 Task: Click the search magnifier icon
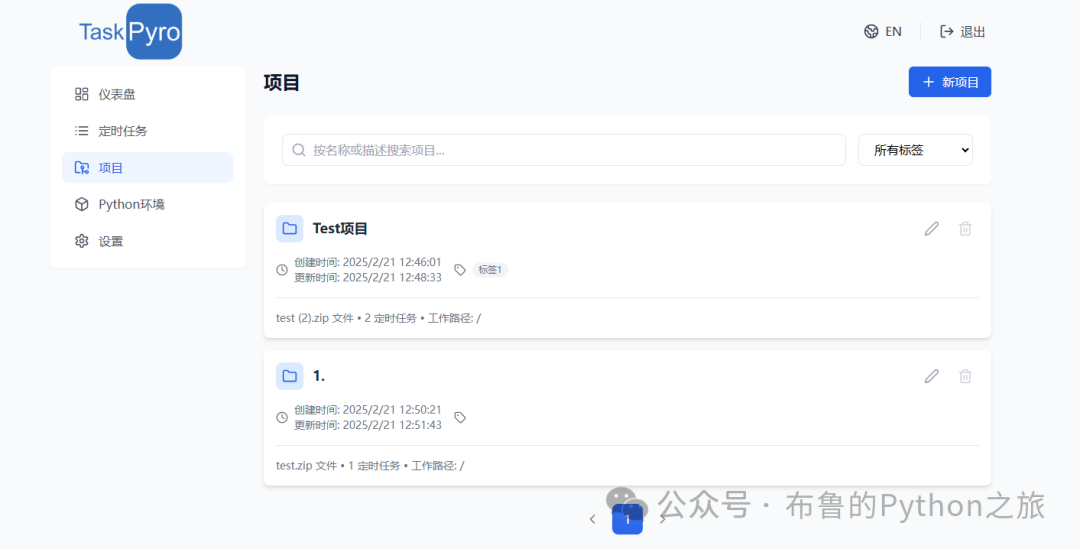pos(299,150)
